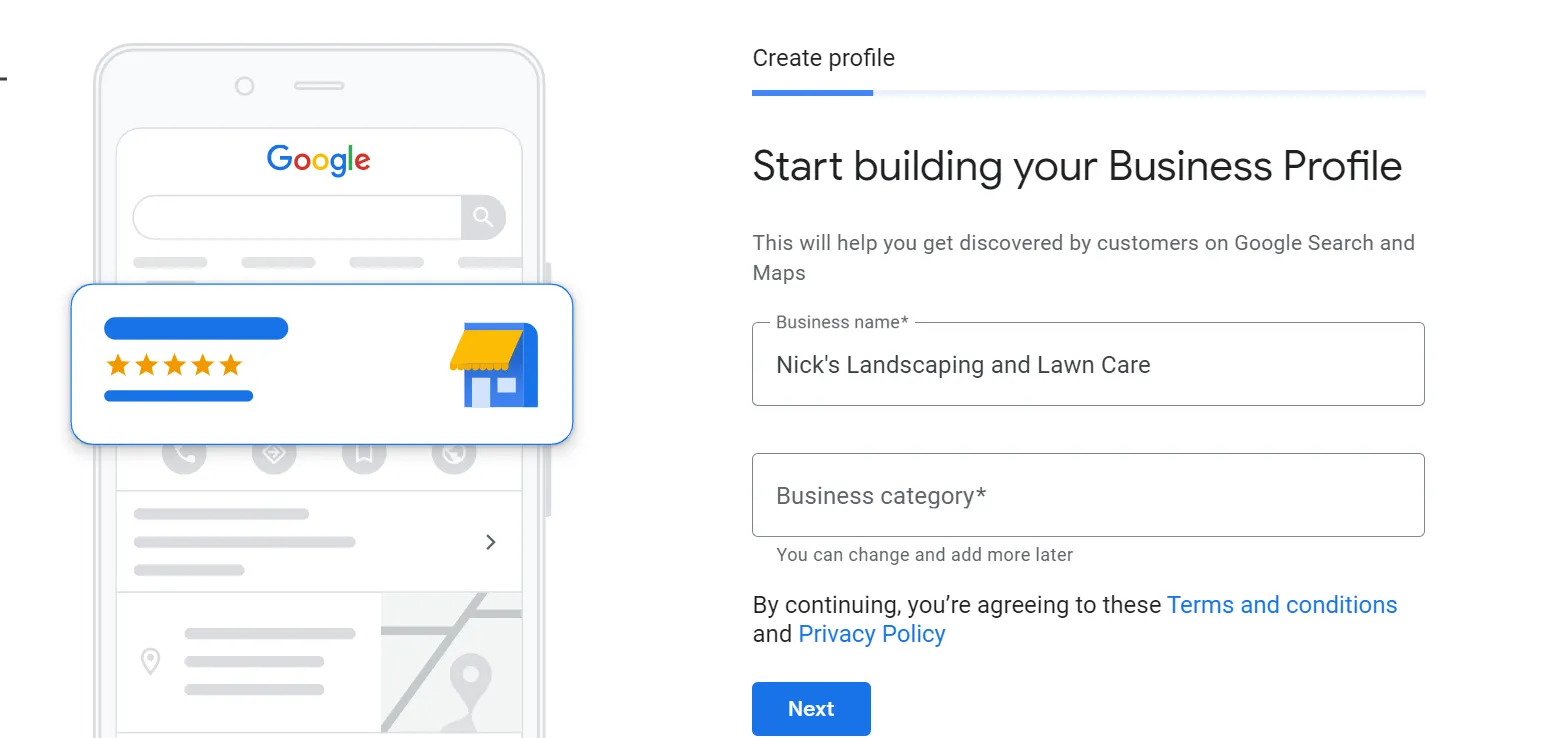Click the Google logo in phone illustration

point(319,160)
